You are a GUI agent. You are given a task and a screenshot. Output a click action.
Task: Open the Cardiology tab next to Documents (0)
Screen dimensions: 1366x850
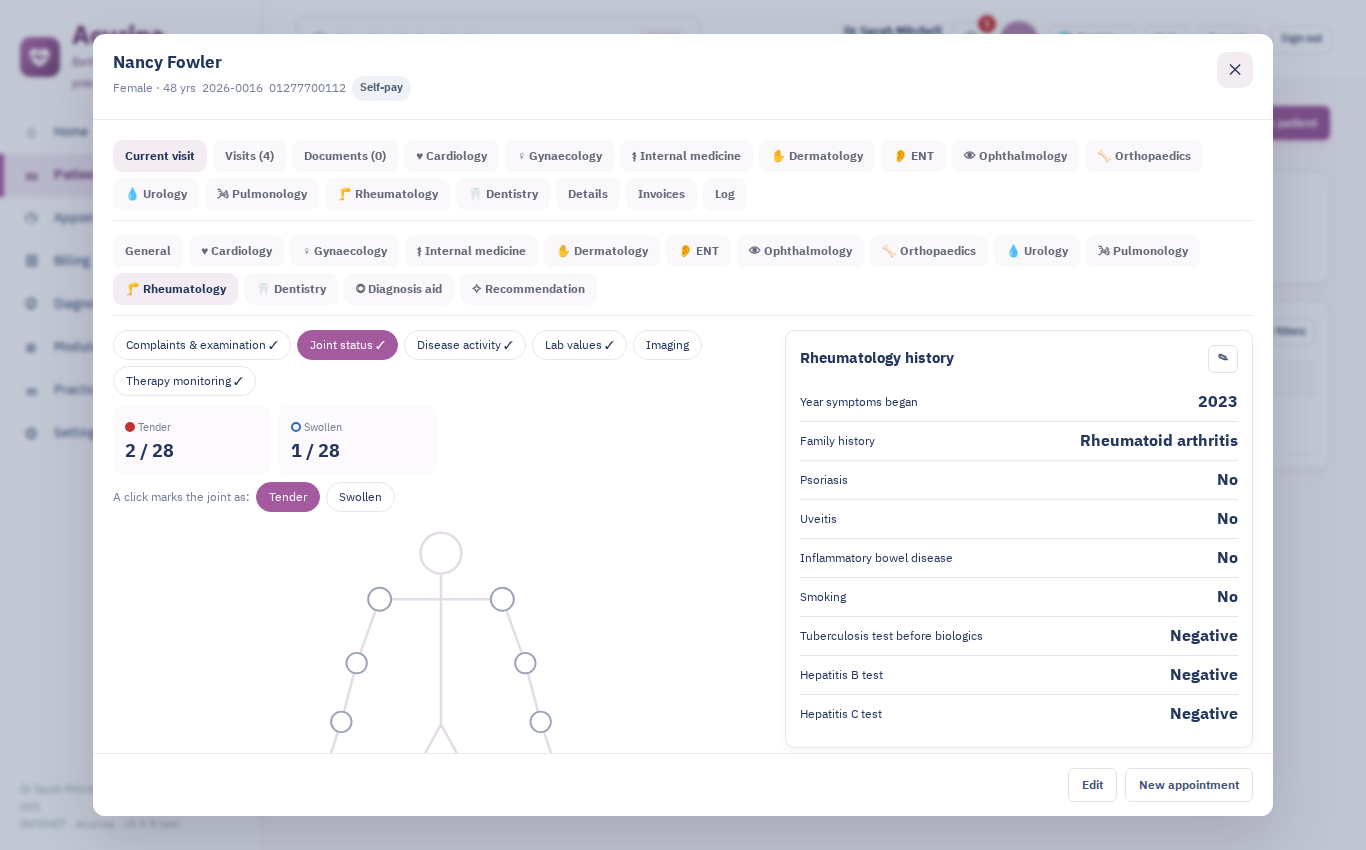451,156
